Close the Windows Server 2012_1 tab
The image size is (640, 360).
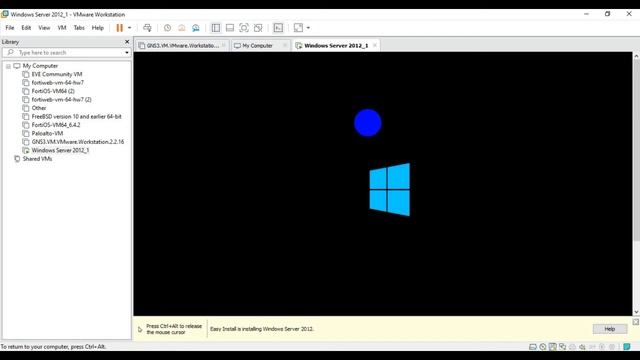tap(375, 45)
